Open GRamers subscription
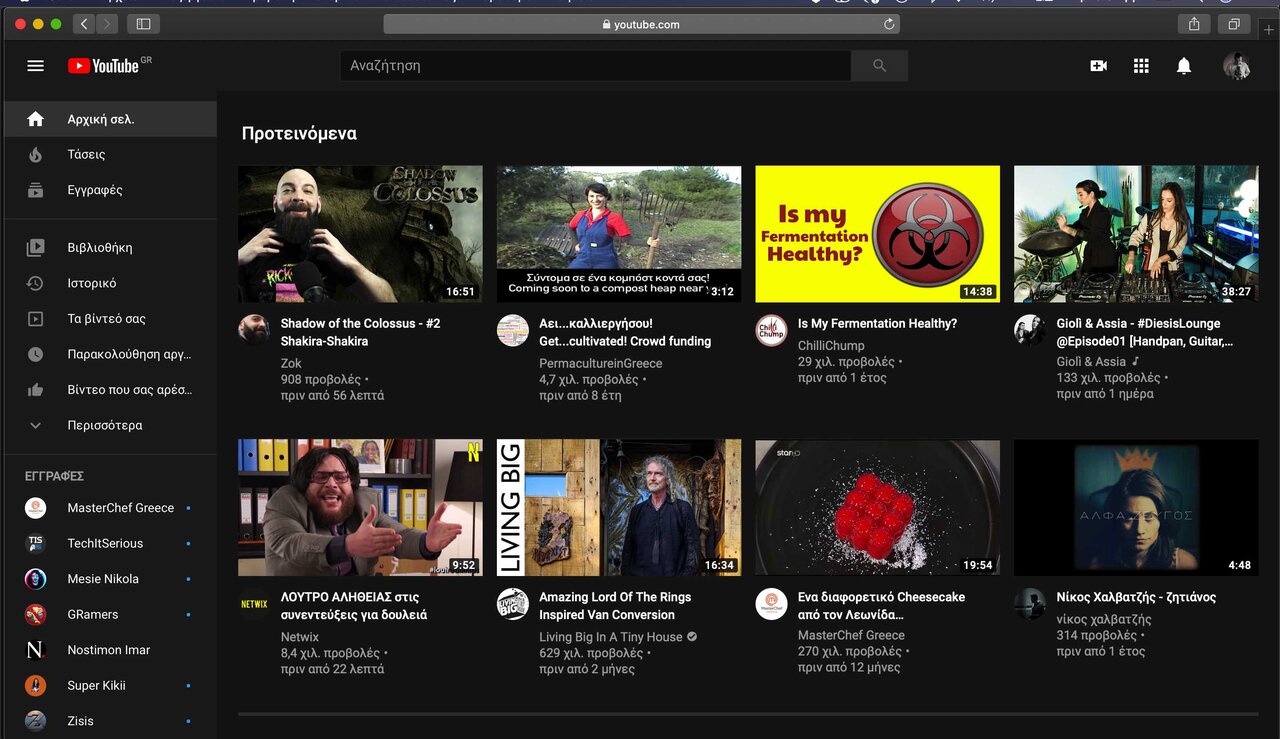 point(110,614)
